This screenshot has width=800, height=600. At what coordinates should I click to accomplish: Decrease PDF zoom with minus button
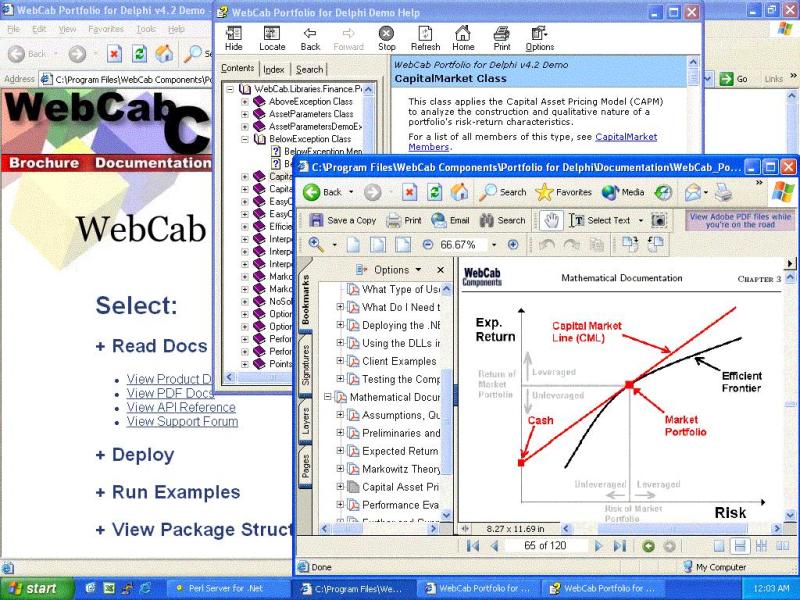(428, 245)
